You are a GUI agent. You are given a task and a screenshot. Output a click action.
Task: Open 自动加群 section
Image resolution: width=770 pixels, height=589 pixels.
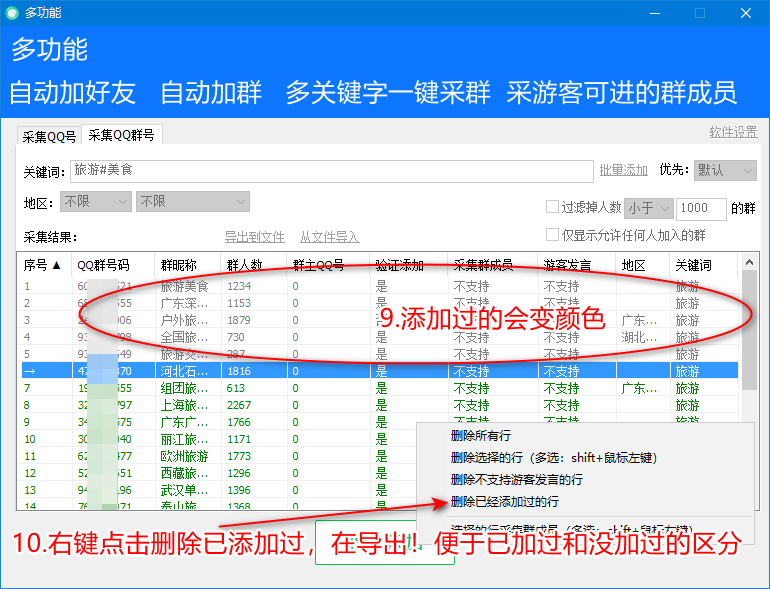click(211, 93)
